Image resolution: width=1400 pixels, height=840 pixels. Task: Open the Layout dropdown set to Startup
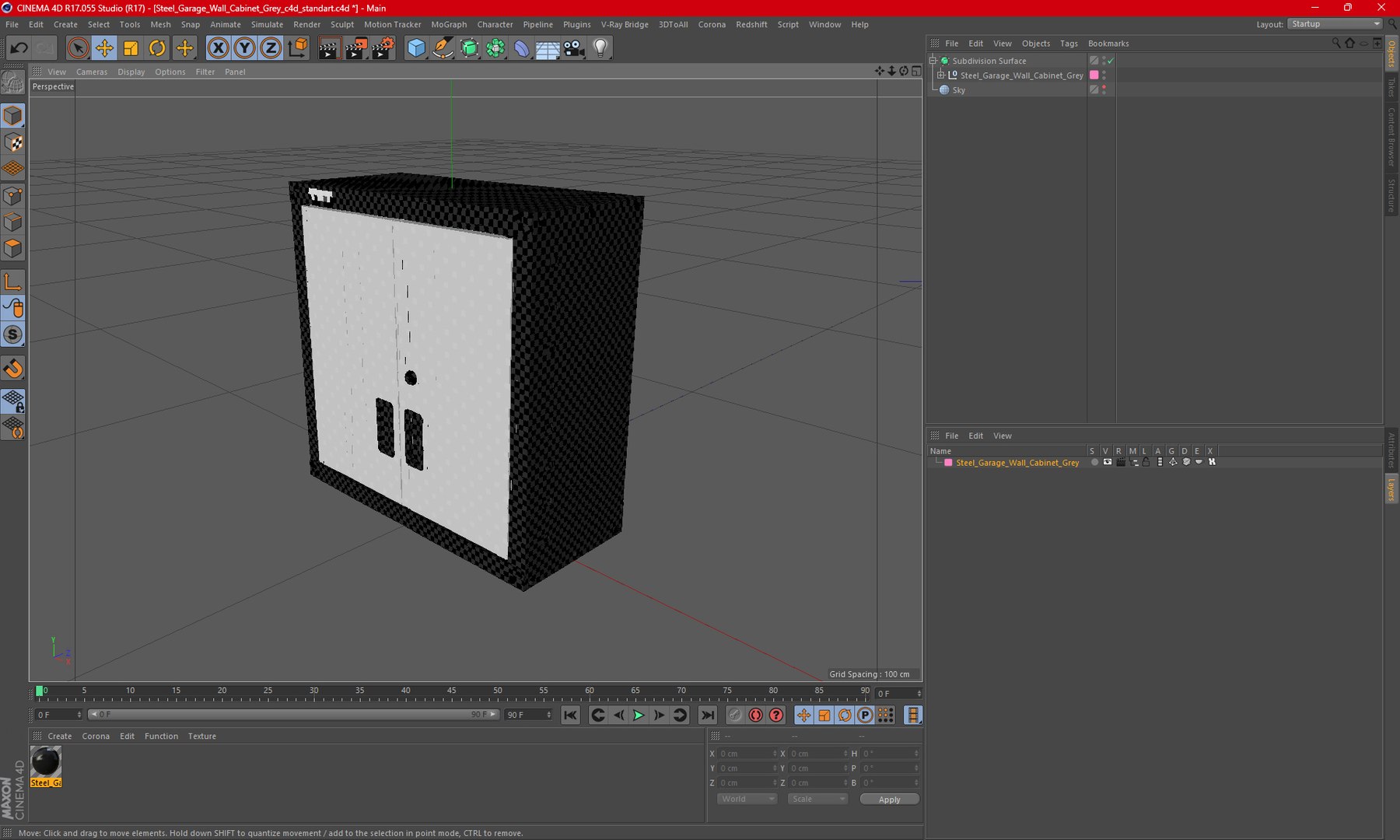(x=1335, y=24)
